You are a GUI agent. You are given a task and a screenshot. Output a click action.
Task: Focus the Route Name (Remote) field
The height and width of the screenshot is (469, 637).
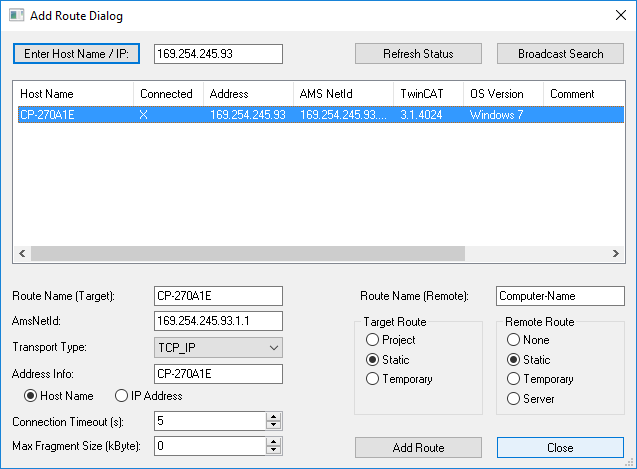[560, 296]
